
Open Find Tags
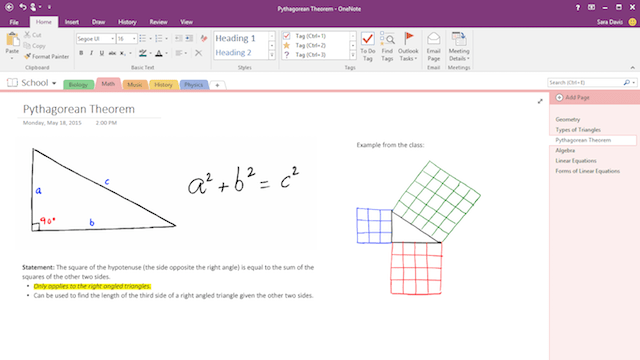(x=387, y=47)
